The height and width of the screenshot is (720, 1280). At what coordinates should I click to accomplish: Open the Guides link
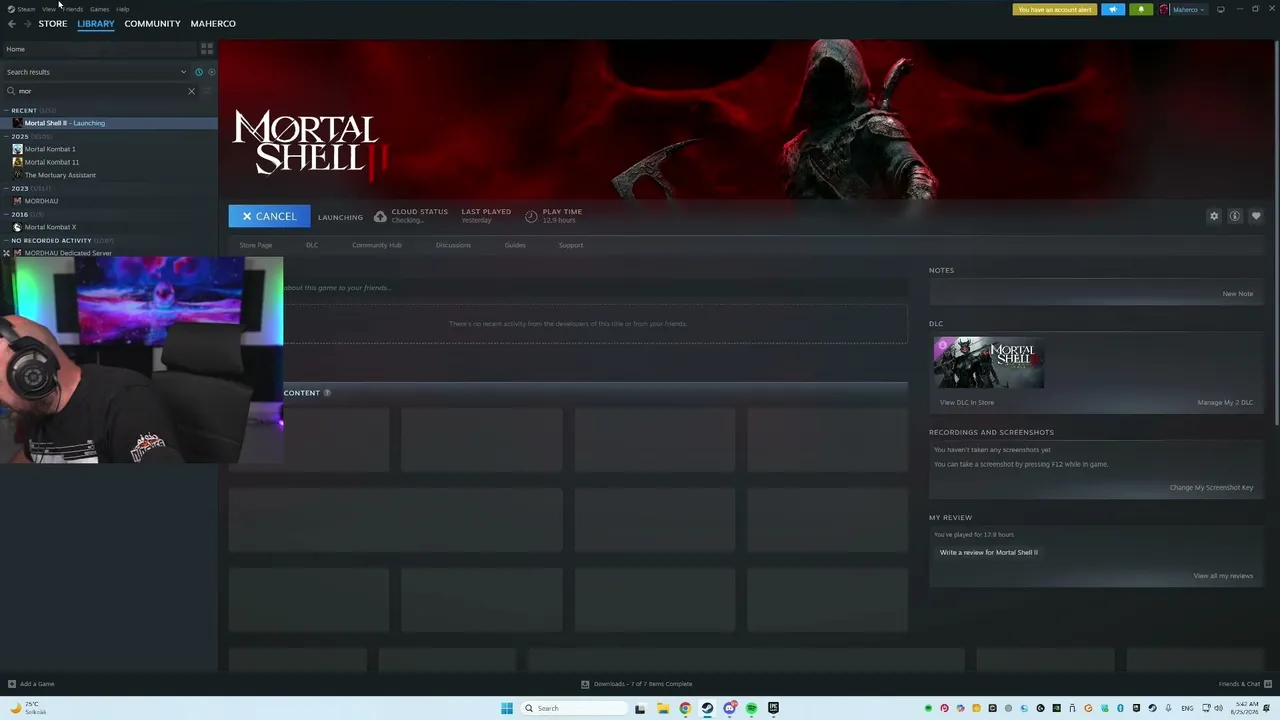(x=515, y=245)
